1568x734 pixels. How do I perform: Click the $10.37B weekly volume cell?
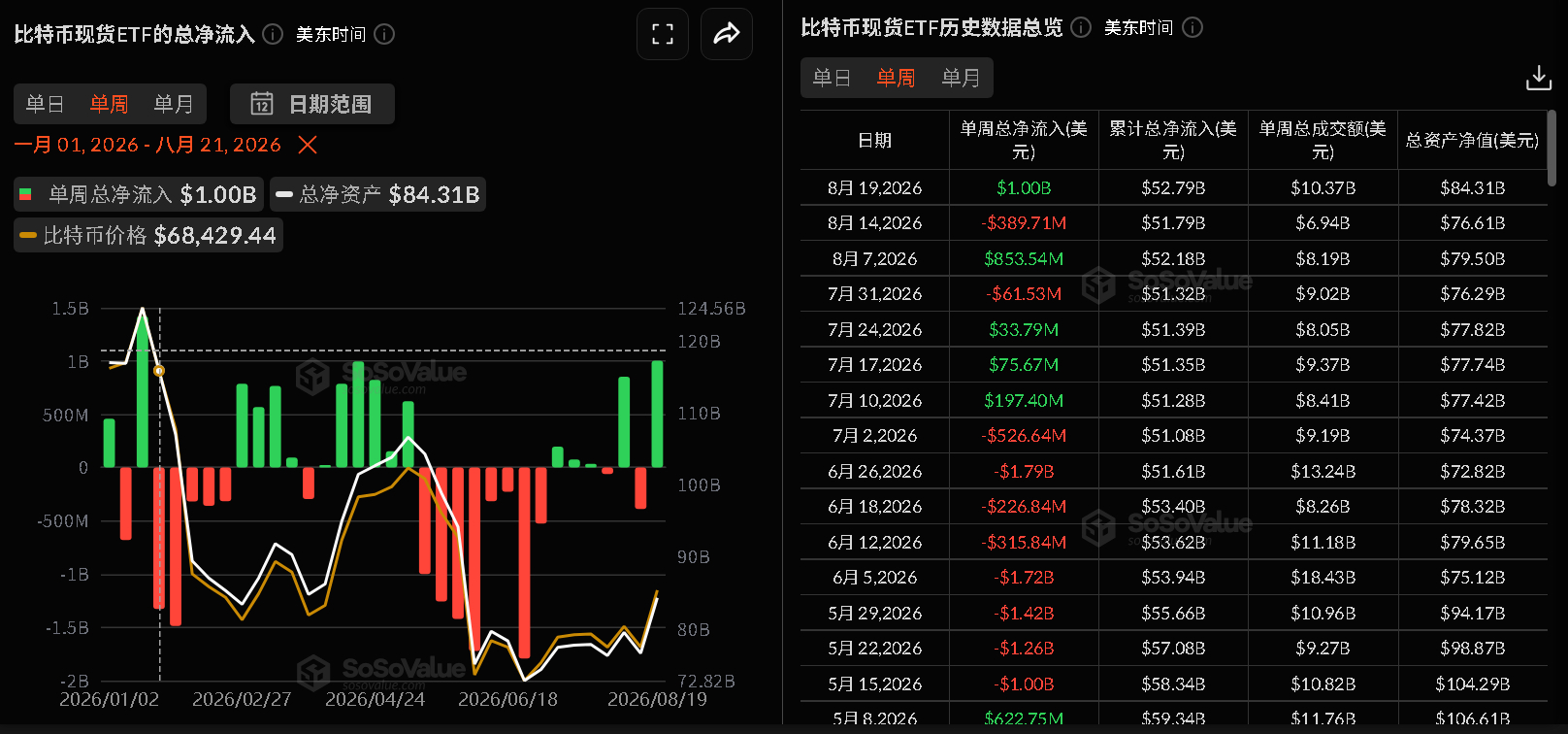click(x=1323, y=187)
